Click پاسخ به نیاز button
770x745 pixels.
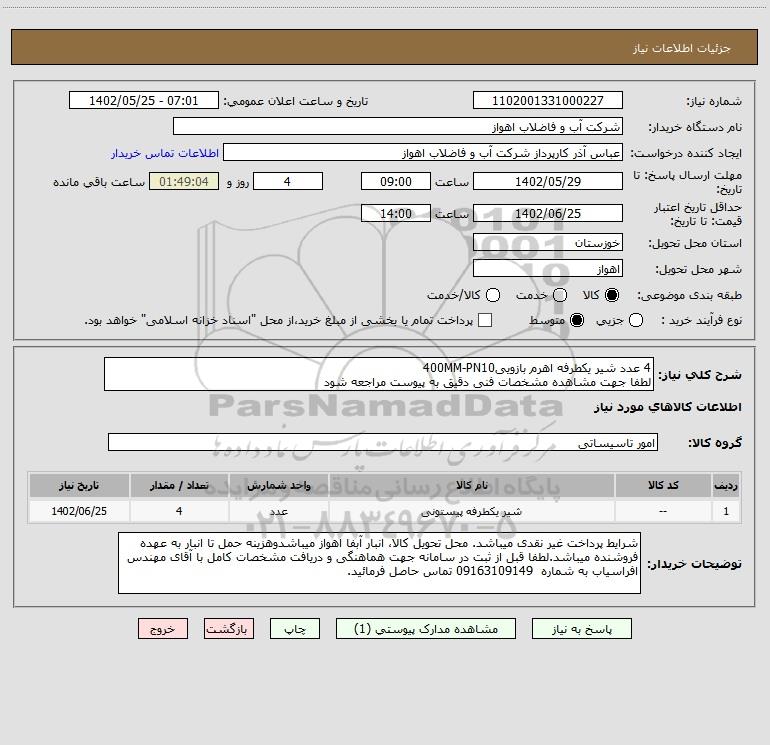pos(582,629)
